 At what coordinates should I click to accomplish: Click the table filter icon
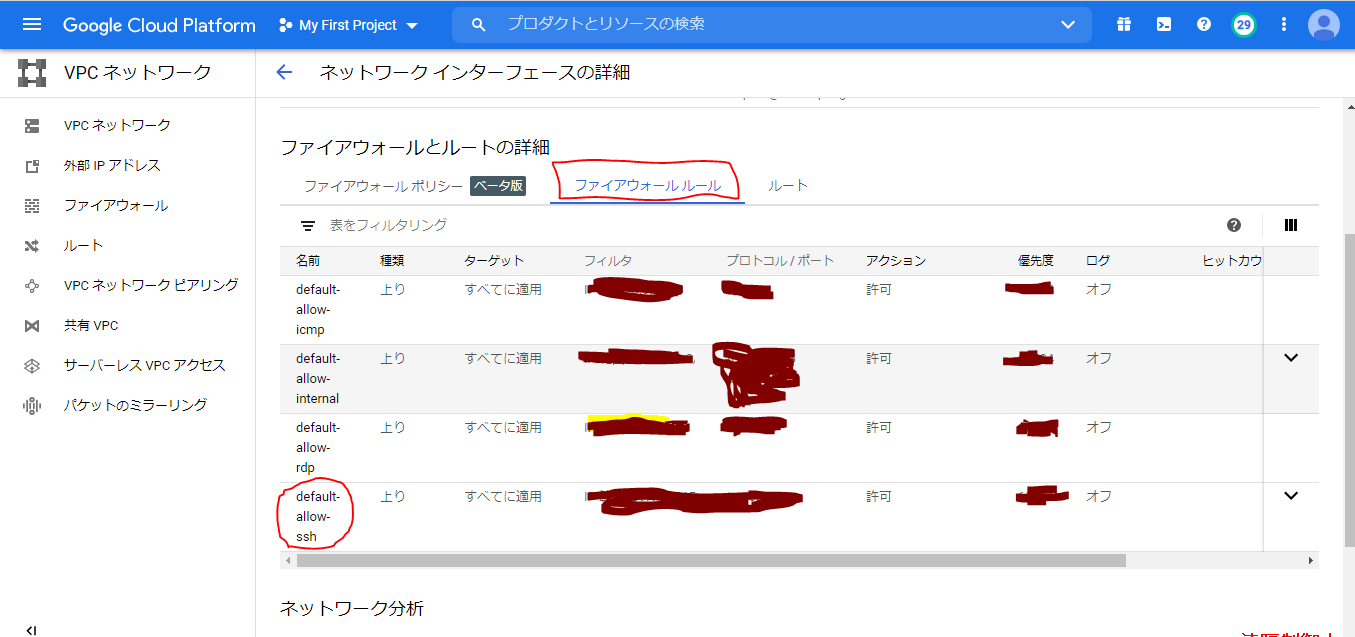308,226
